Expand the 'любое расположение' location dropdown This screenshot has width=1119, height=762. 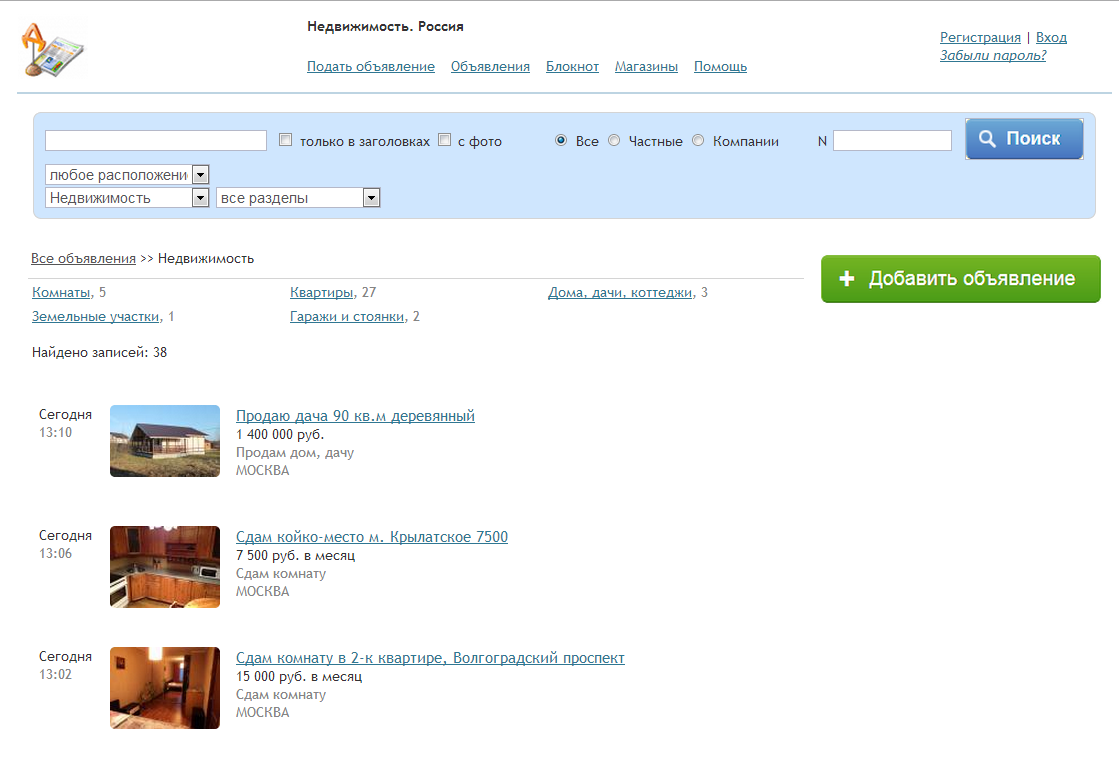(200, 175)
